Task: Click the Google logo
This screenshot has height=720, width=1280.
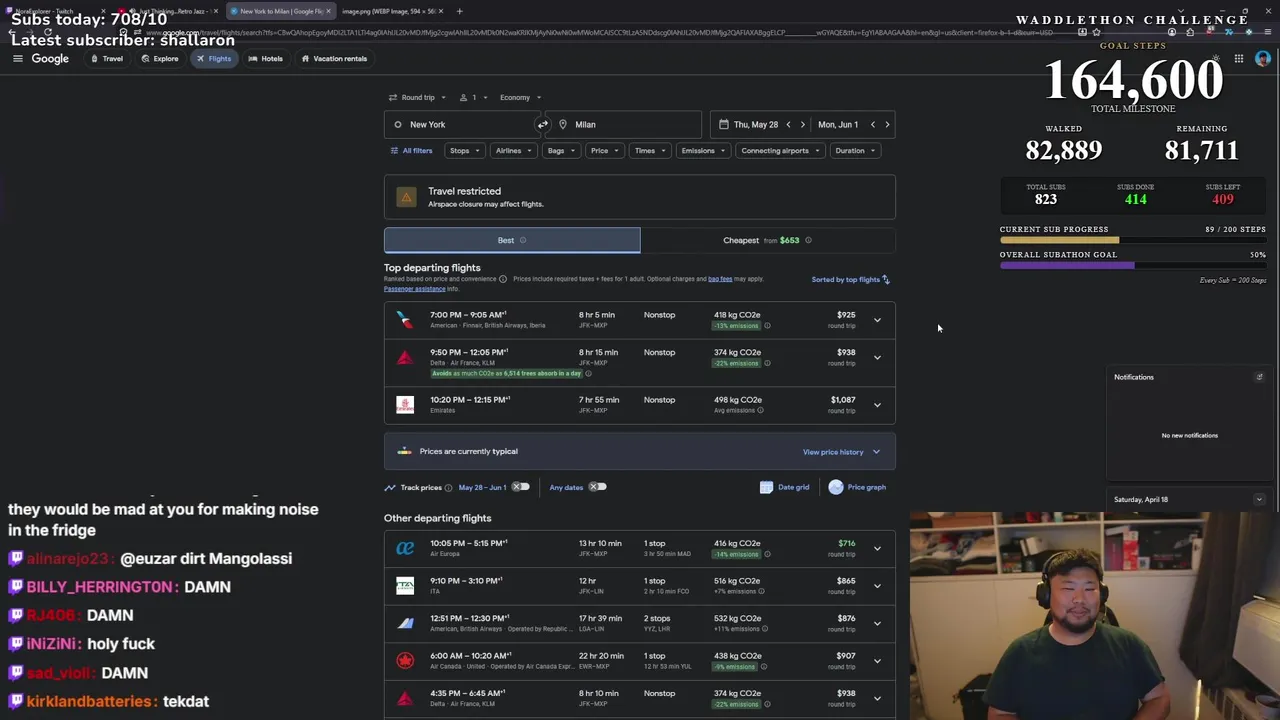Action: click(x=50, y=59)
